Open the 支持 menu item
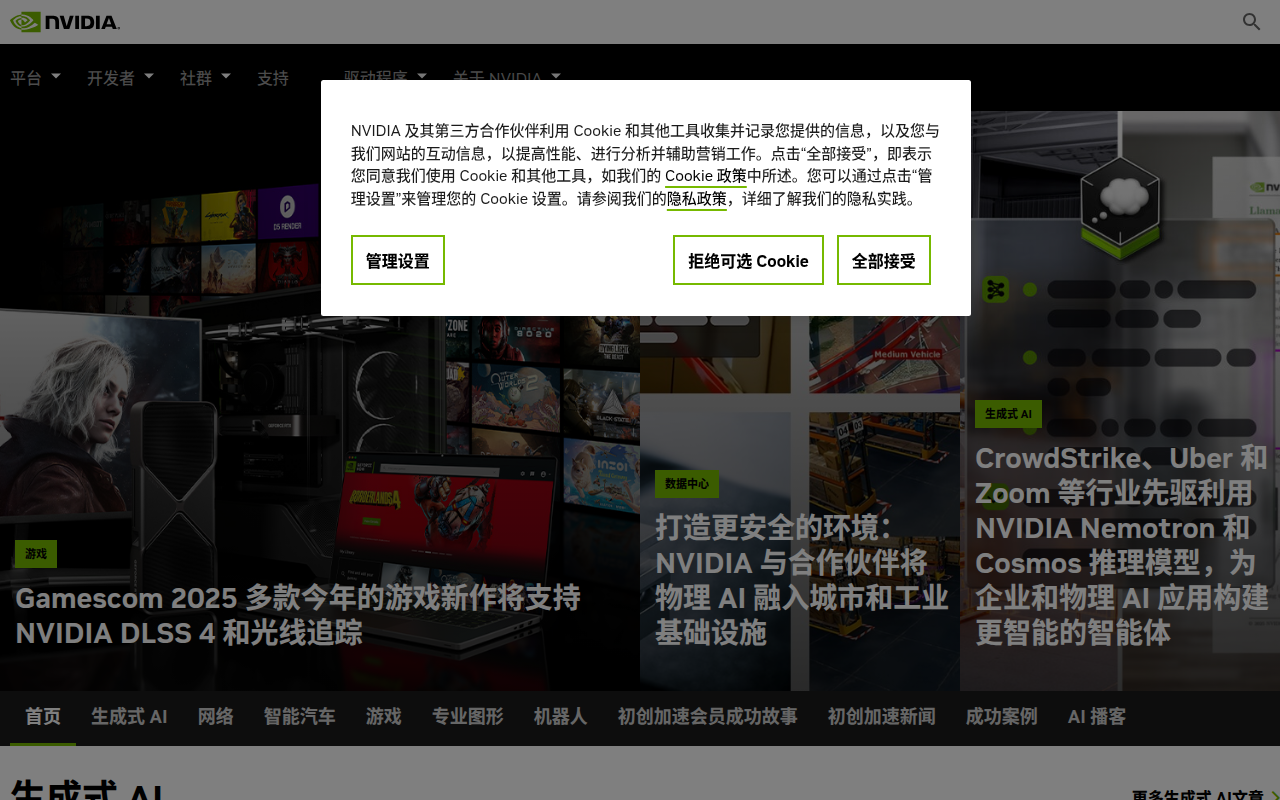This screenshot has width=1280, height=800. [x=273, y=77]
